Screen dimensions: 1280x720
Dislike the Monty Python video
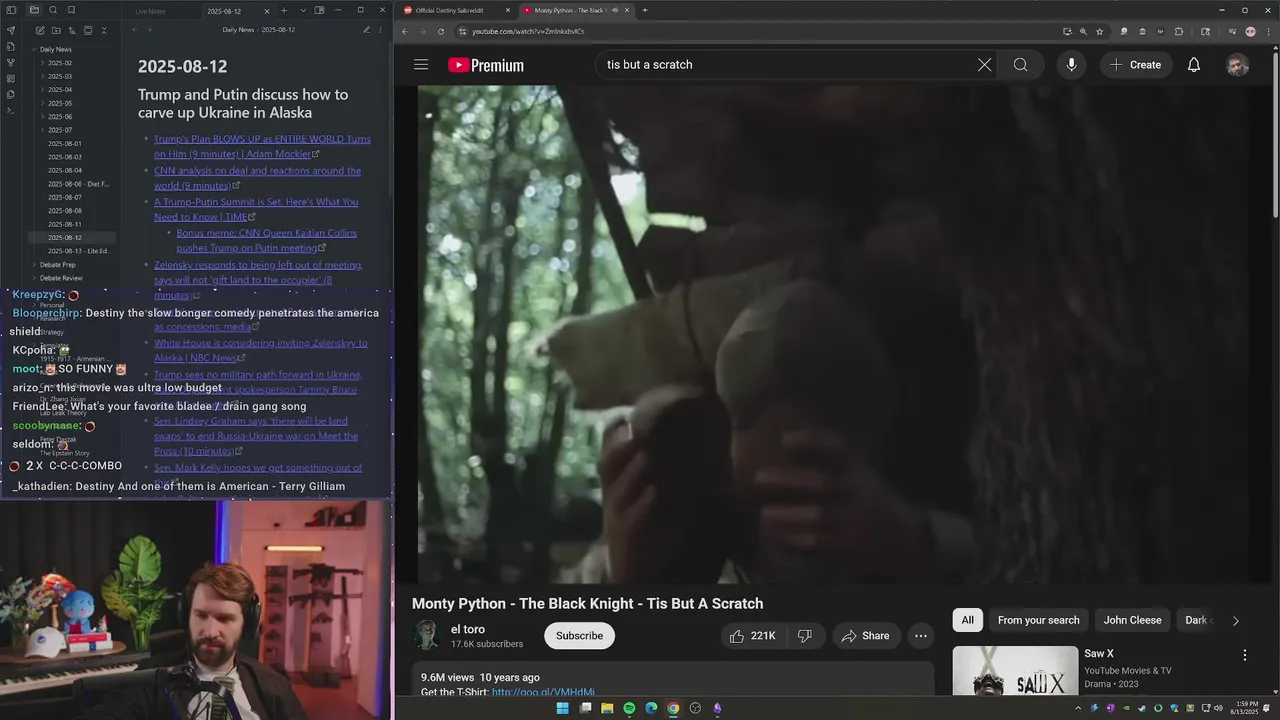[x=805, y=636]
